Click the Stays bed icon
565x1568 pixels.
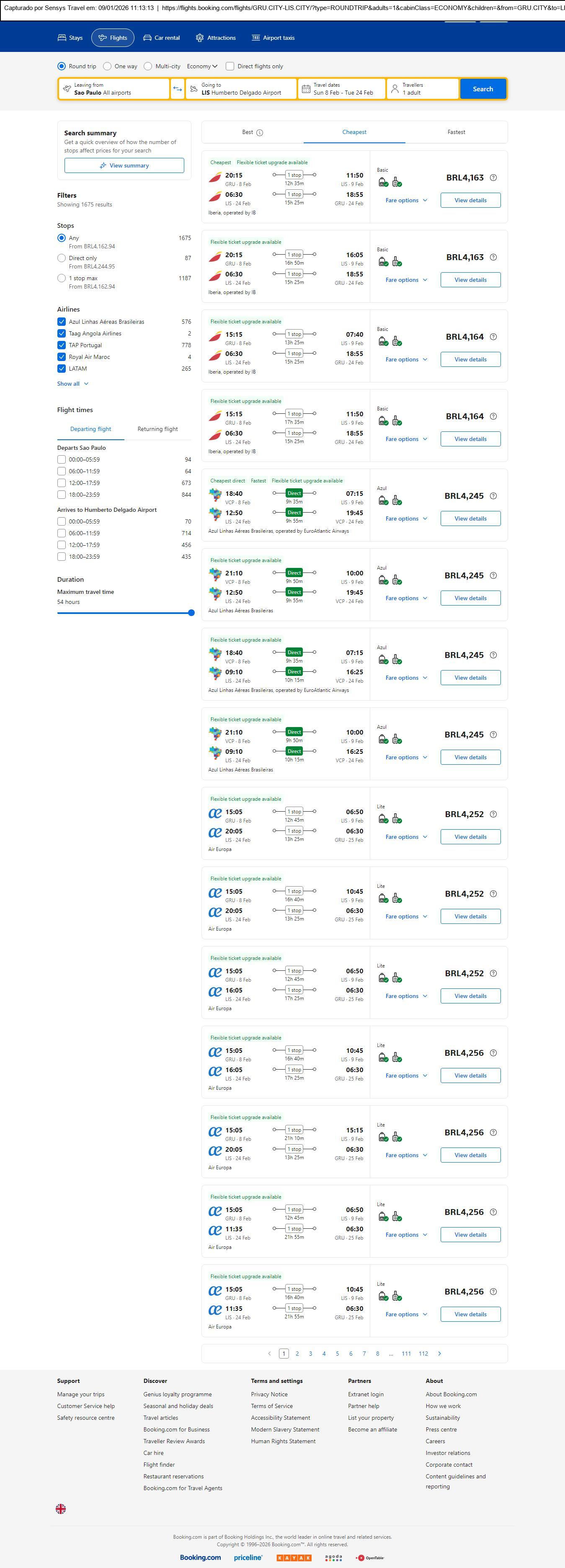62,38
